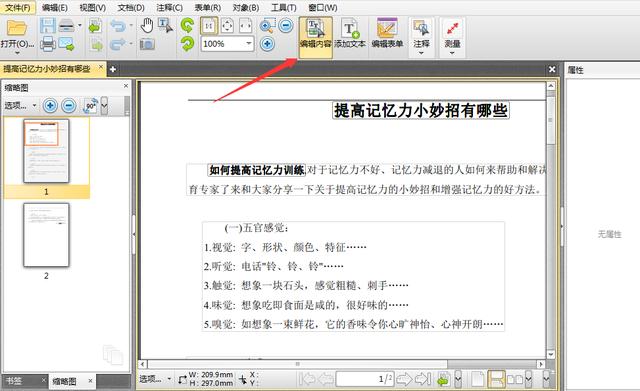Switch to two-page facing layout
This screenshot has width=640, height=391.
515,379
